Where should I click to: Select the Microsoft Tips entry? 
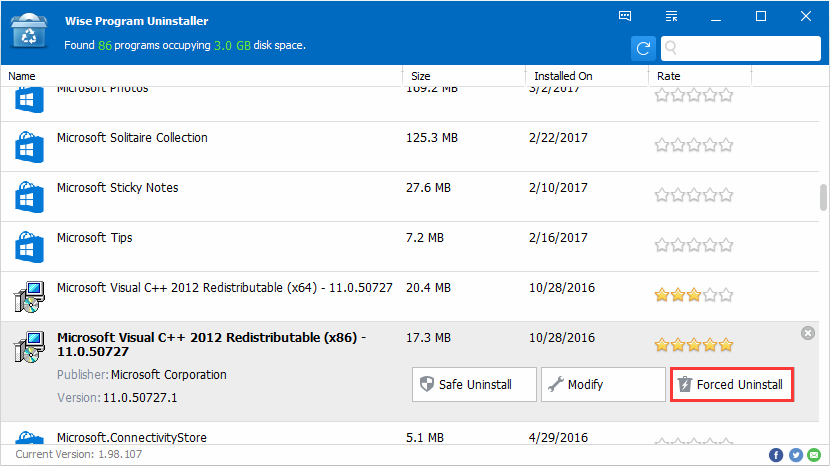click(410, 246)
